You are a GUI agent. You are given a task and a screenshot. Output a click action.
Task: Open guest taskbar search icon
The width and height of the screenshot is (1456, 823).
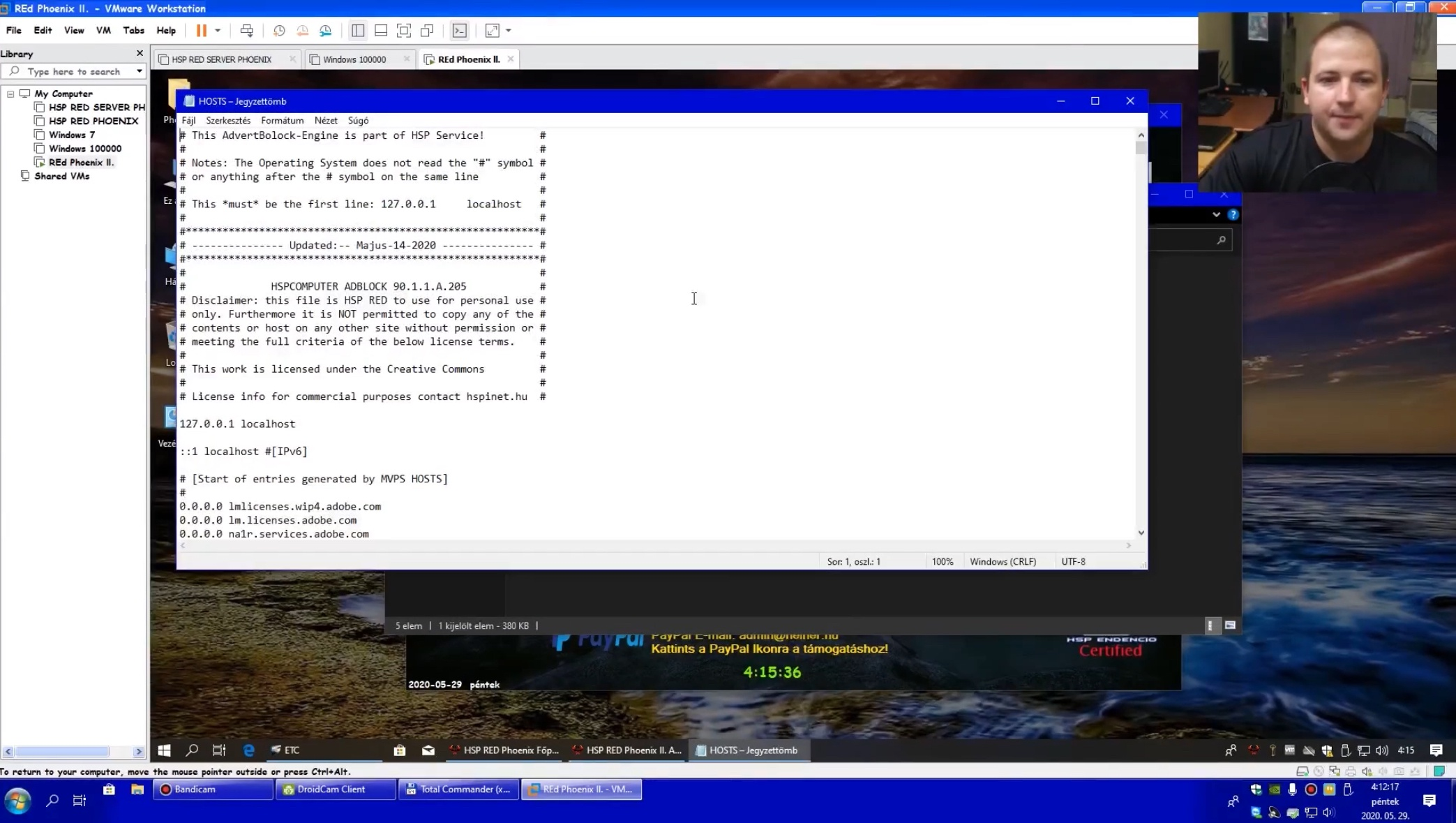[192, 750]
